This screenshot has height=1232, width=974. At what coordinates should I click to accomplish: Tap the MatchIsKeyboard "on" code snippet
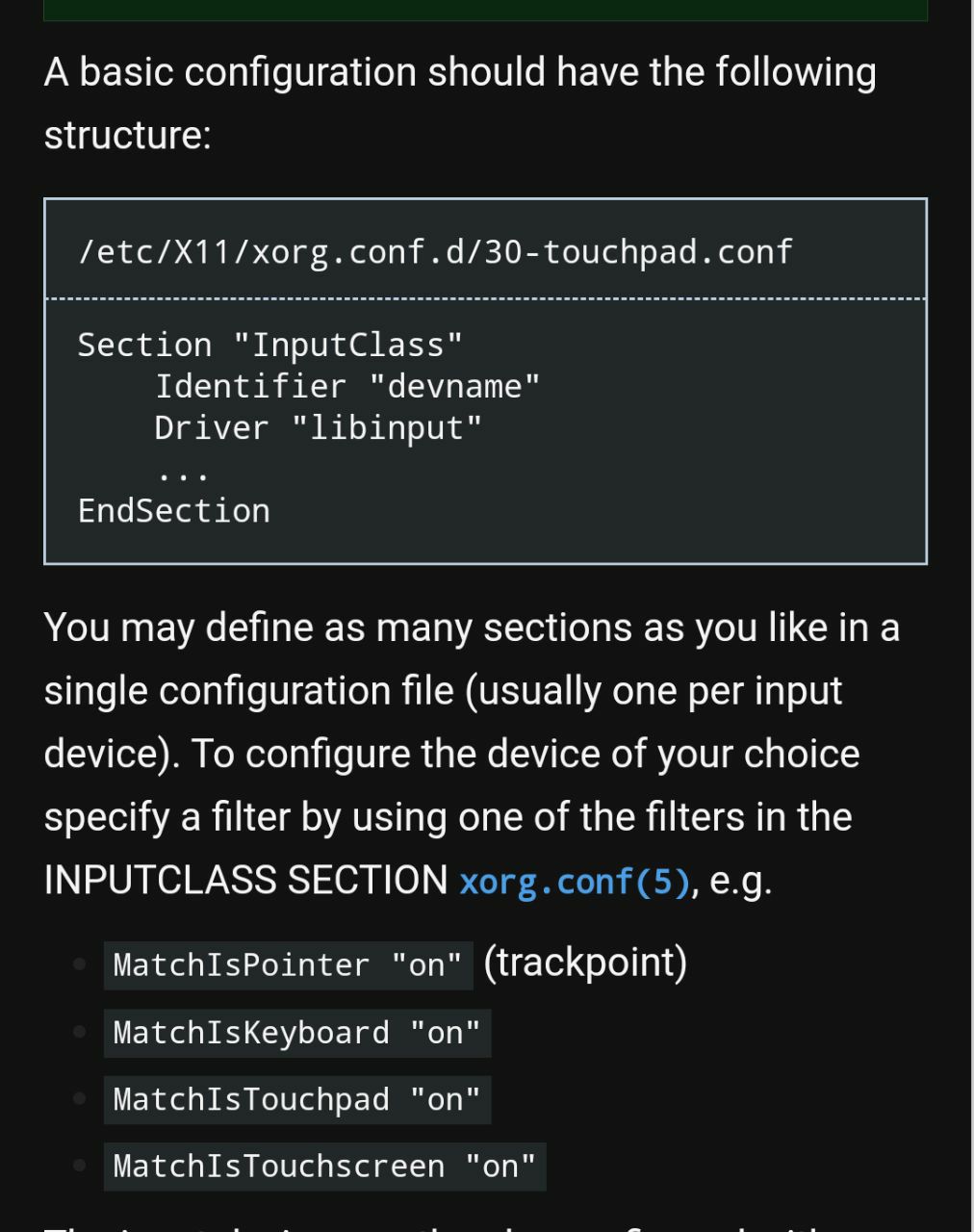[x=297, y=1033]
